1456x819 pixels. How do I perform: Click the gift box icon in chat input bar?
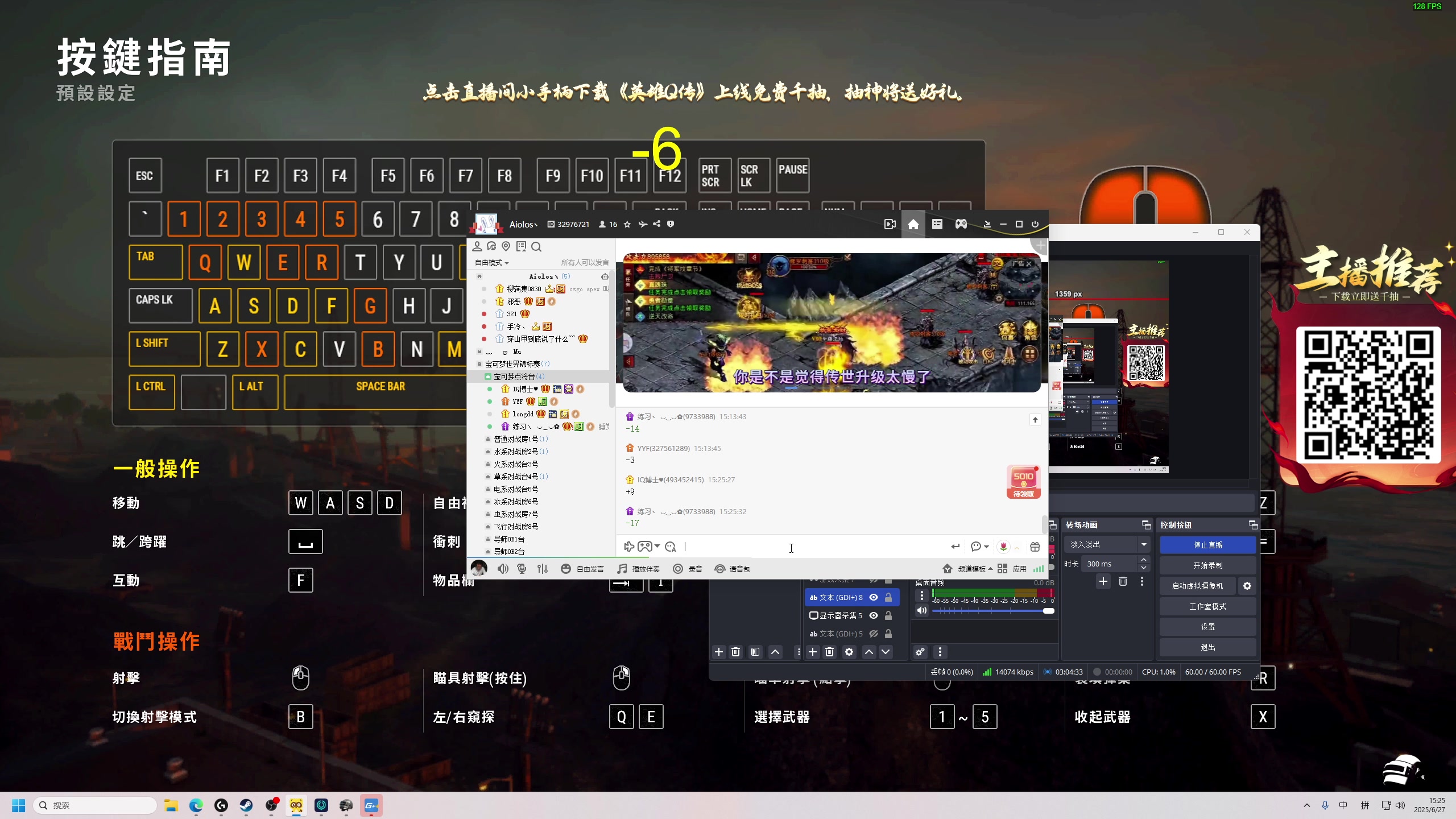tap(1035, 547)
